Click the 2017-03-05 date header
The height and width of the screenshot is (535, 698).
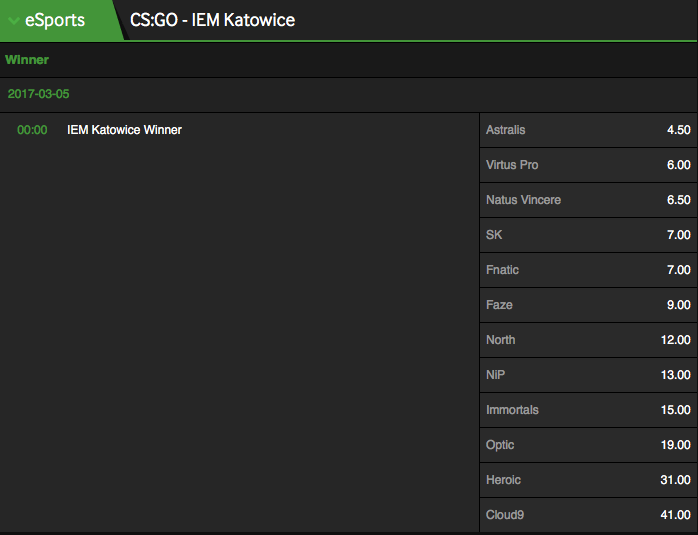click(x=38, y=94)
